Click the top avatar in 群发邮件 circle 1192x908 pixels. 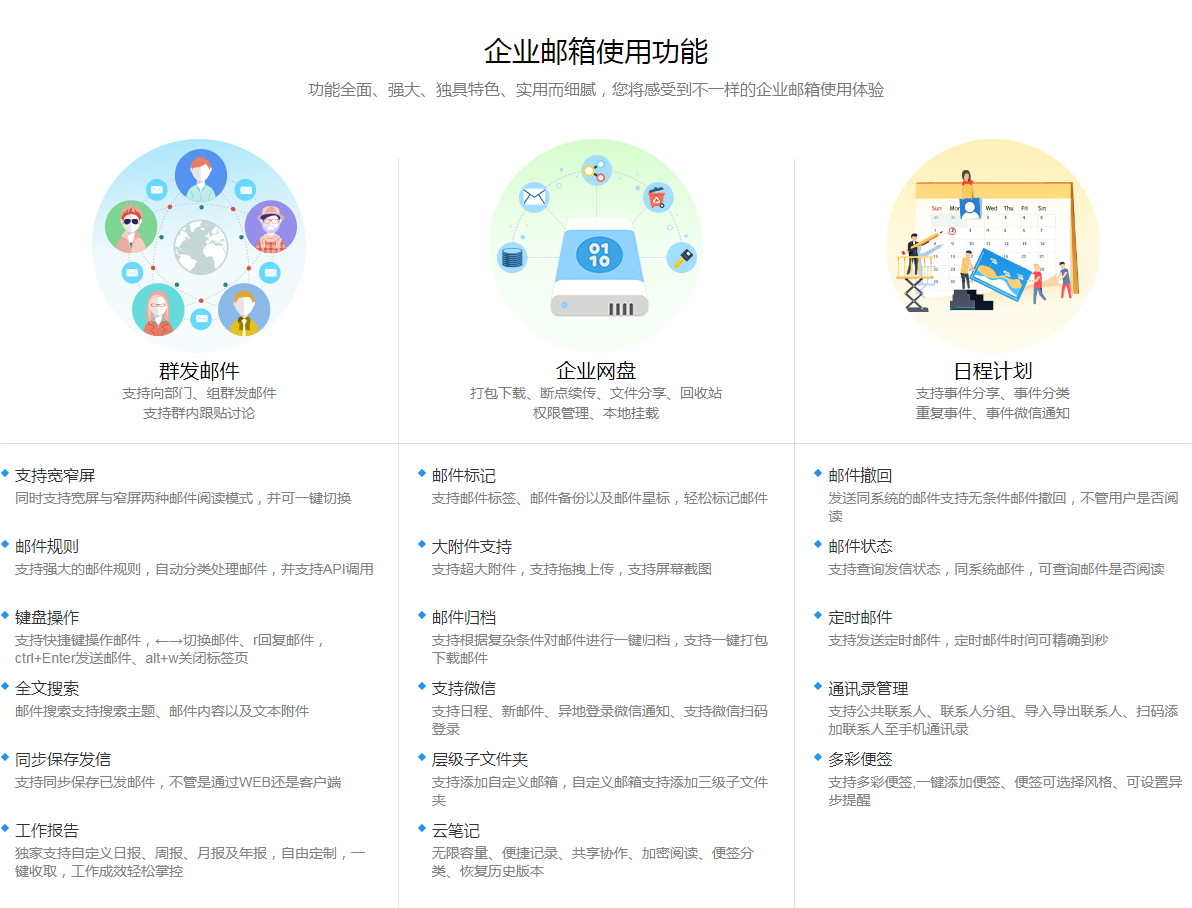coord(201,175)
